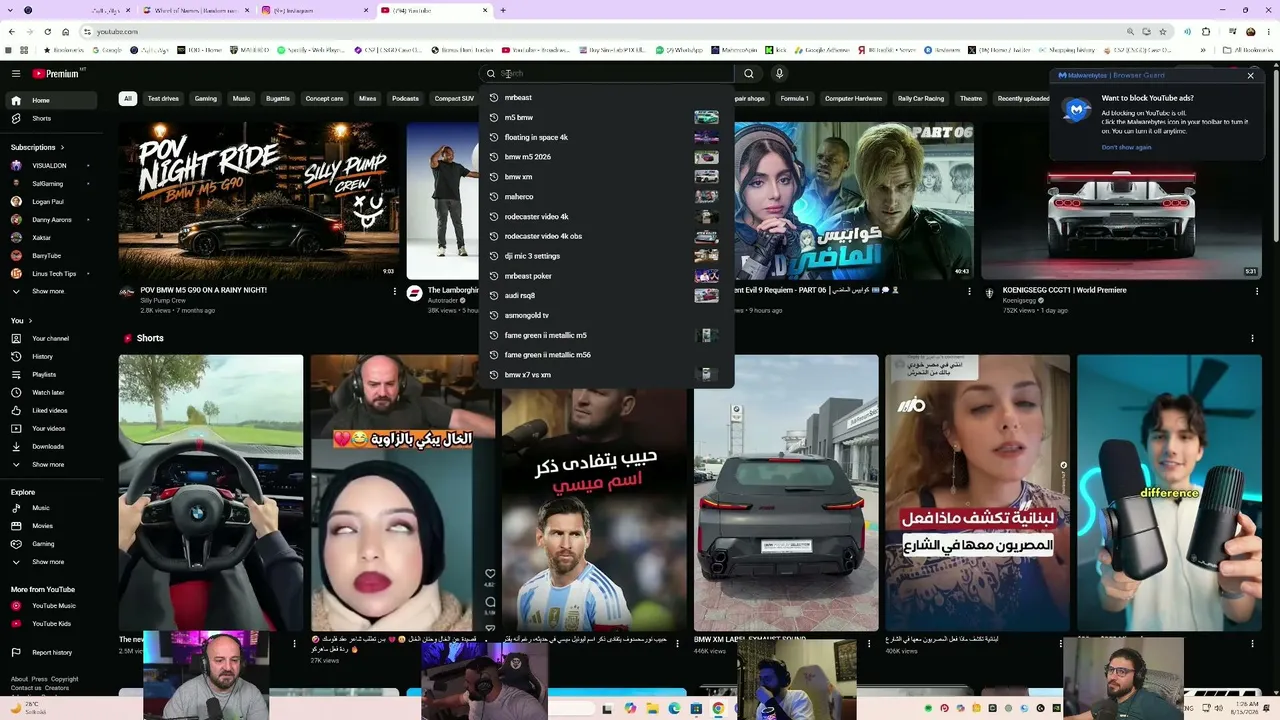Image resolution: width=1280 pixels, height=720 pixels.
Task: Open Home in the sidebar
Action: pos(50,100)
